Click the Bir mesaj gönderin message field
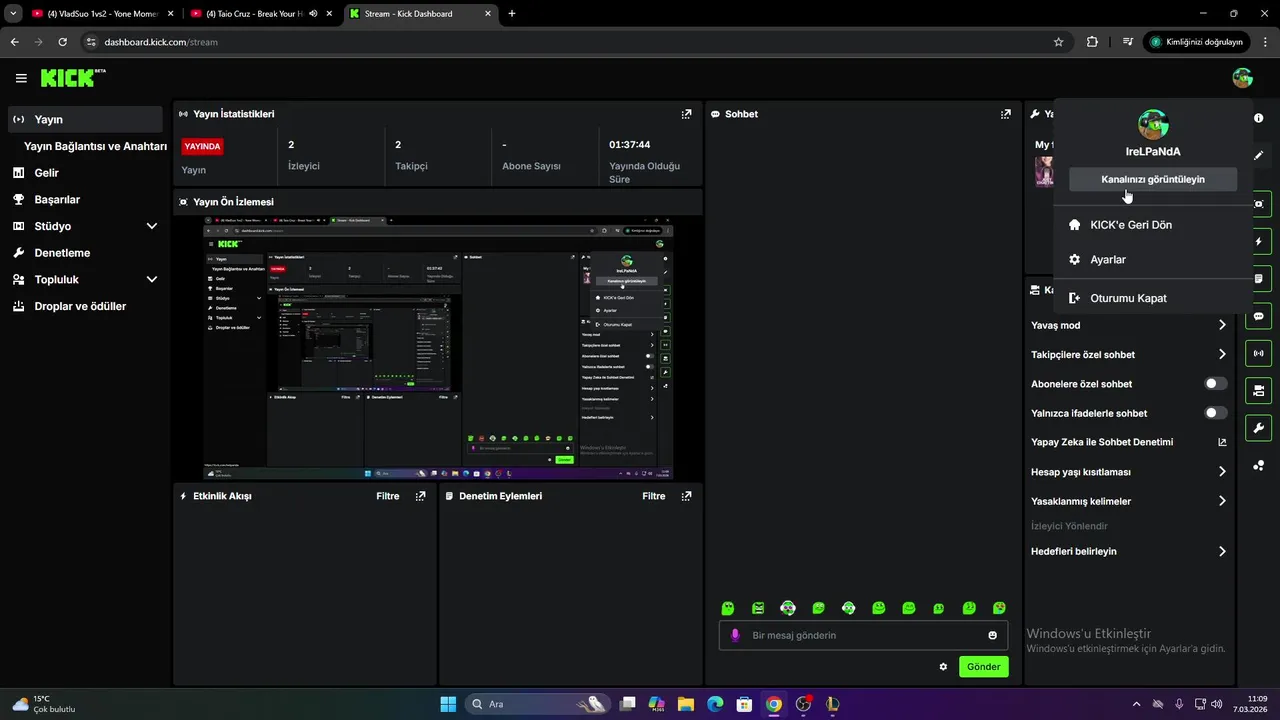Viewport: 1280px width, 720px height. [x=864, y=635]
